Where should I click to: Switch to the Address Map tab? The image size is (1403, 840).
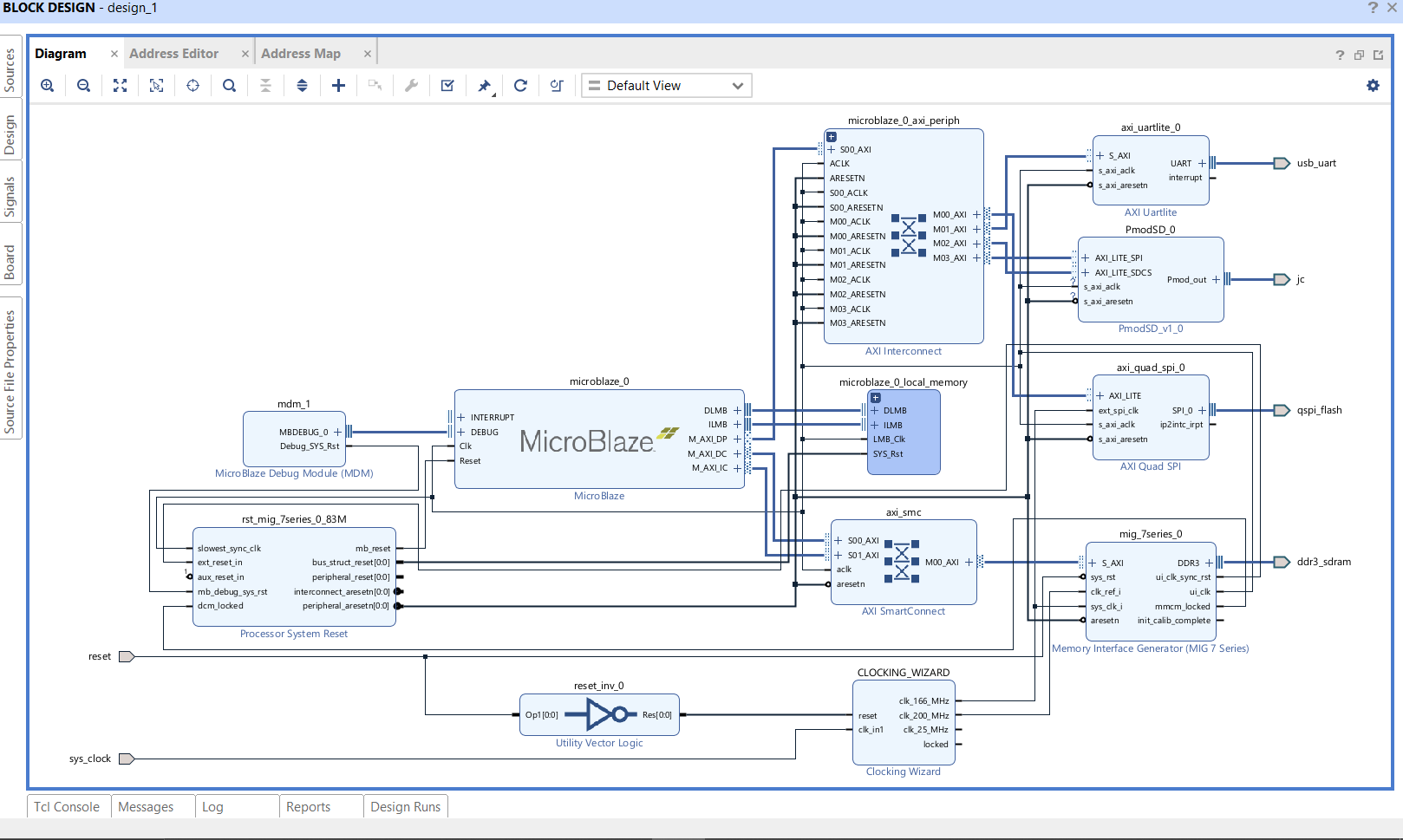[301, 54]
